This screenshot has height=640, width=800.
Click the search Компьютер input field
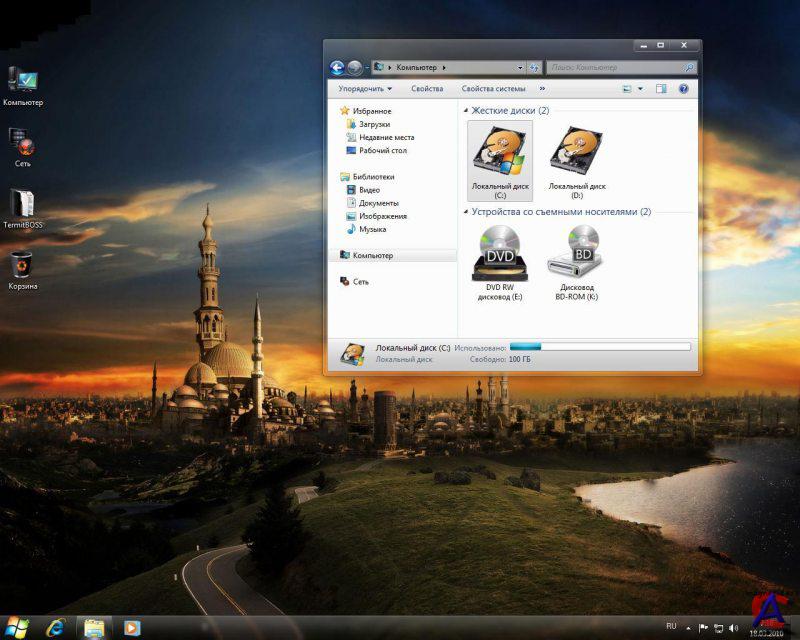click(x=614, y=68)
